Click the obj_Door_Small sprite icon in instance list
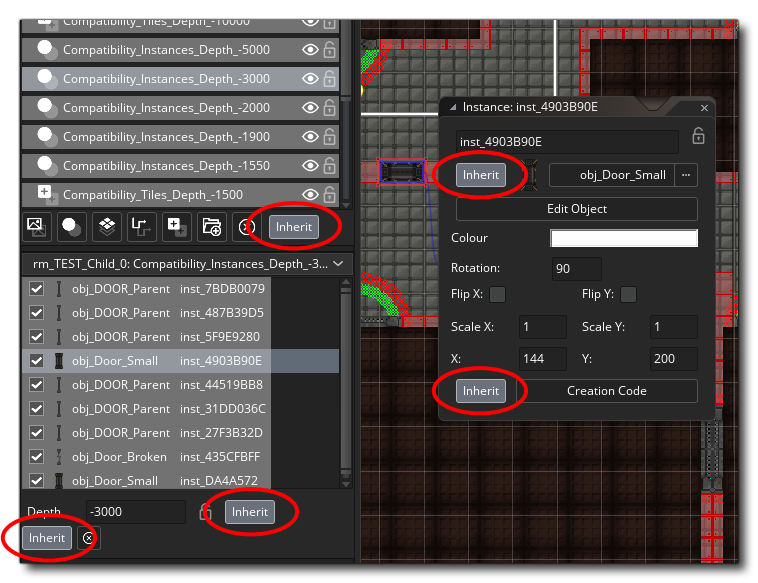Viewport: 758px width, 583px height. [59, 361]
